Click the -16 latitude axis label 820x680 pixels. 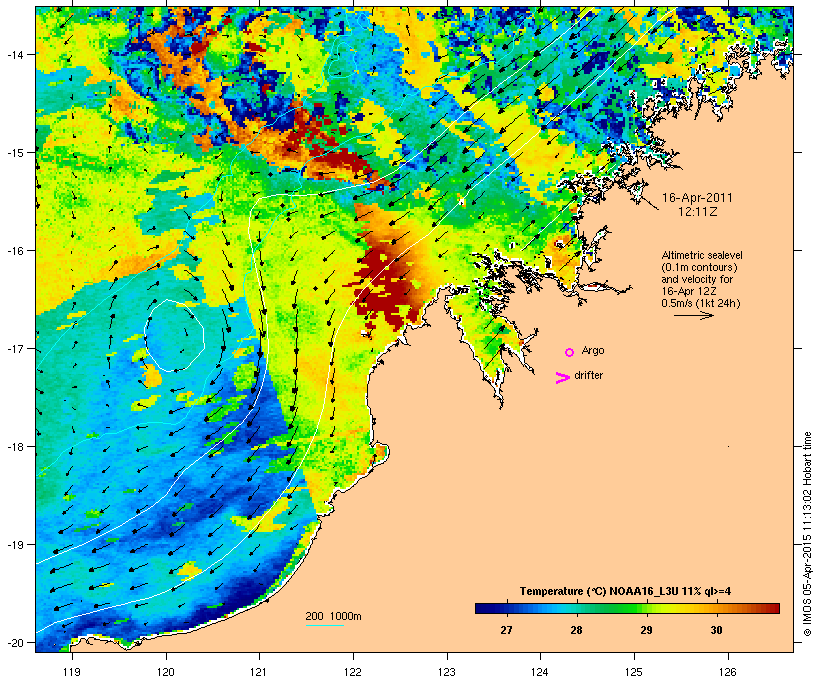tap(14, 251)
